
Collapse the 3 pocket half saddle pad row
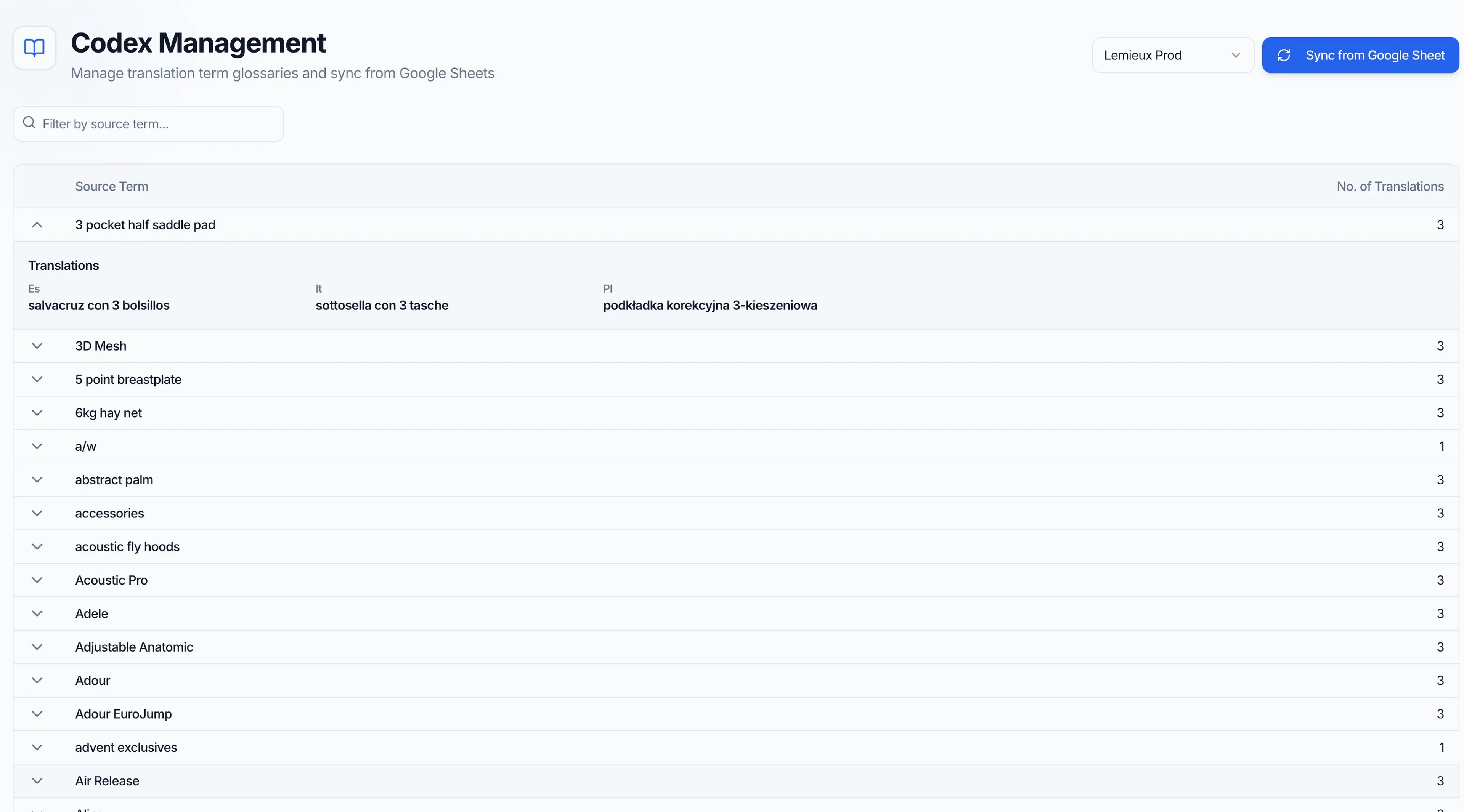coord(37,225)
